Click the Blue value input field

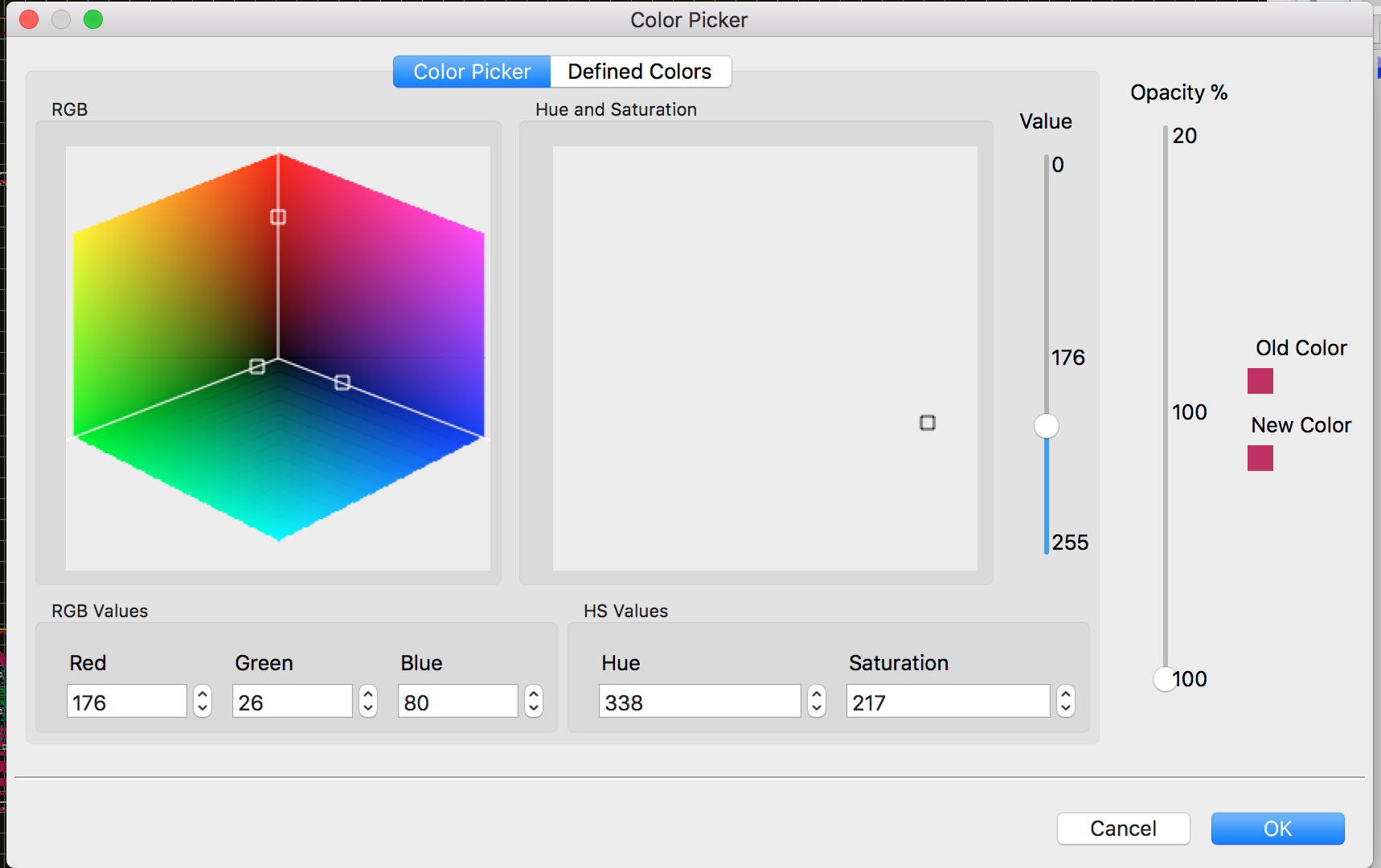pos(457,702)
